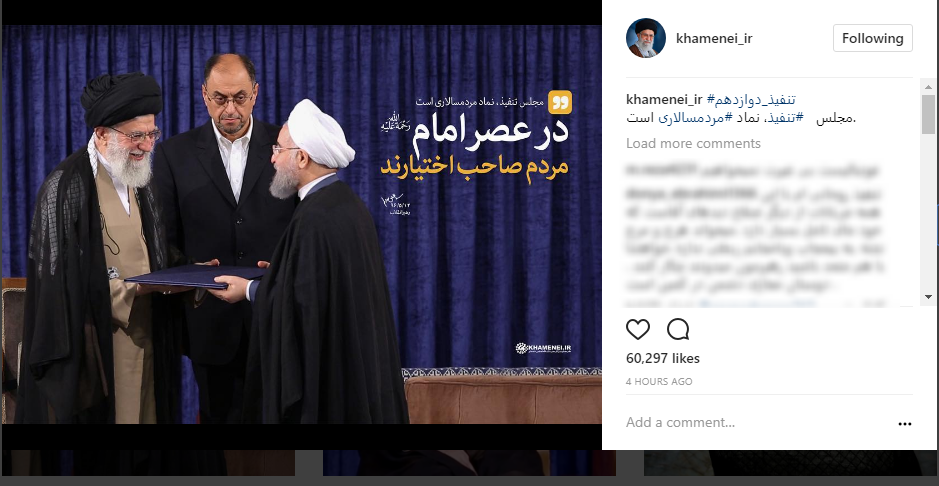Click khamenei_ir username in the caption
The height and width of the screenshot is (486, 939).
tap(664, 99)
